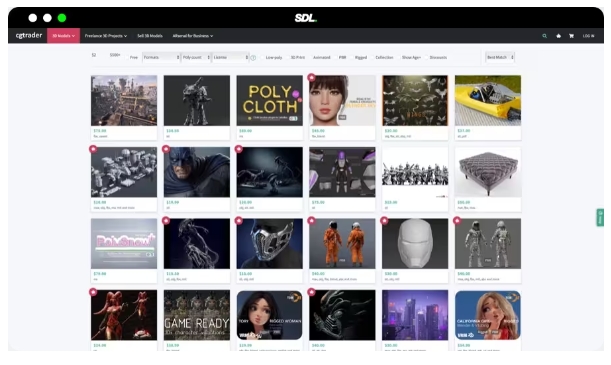Open the tufted gray ottoman thumbnail

click(488, 172)
